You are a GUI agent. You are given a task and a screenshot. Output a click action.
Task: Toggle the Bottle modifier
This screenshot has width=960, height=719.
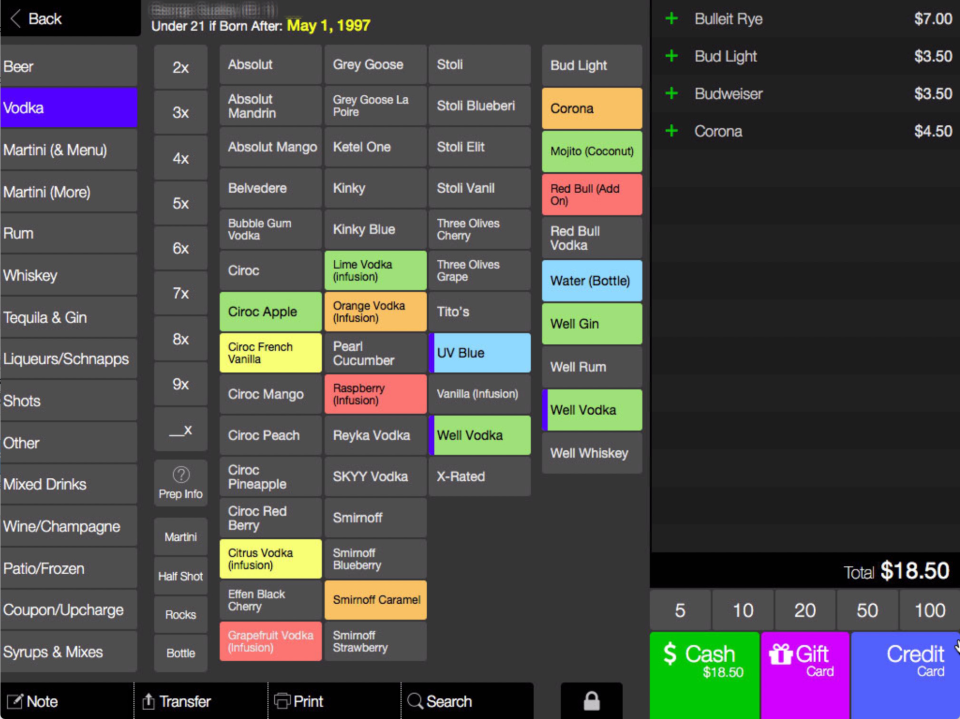pos(180,653)
